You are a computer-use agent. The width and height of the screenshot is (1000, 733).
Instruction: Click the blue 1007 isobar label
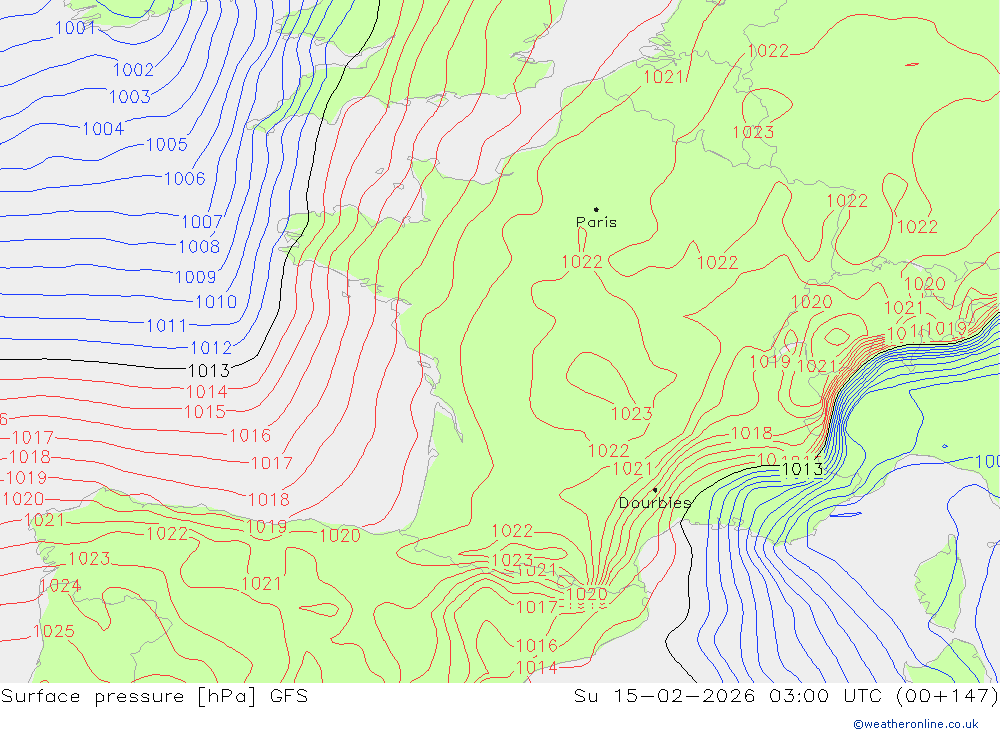202,222
